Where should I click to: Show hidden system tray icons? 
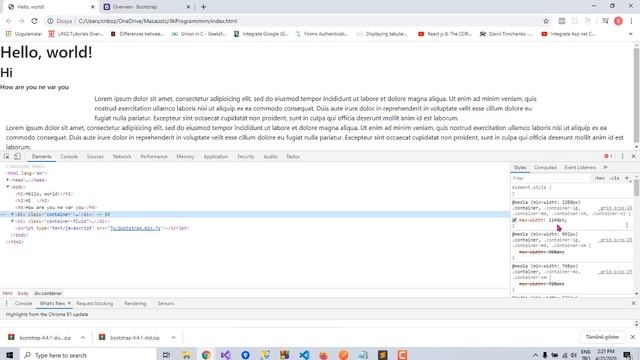[535, 355]
